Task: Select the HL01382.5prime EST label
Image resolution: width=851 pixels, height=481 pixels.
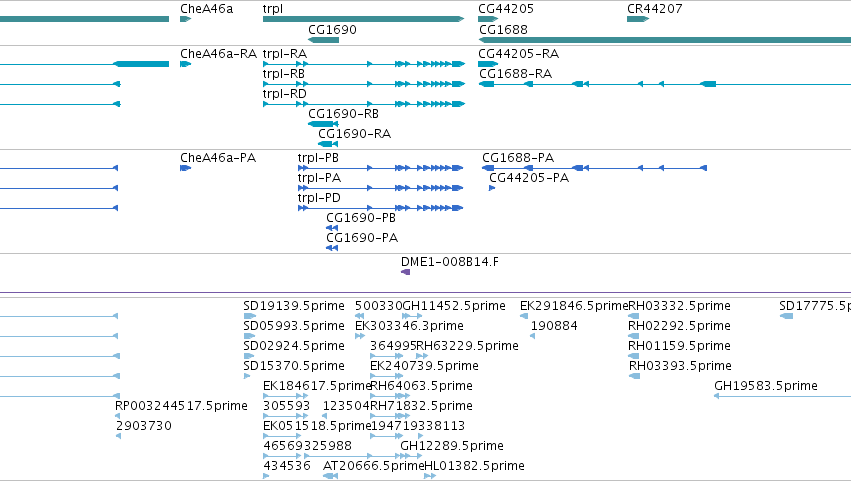Action: pyautogui.click(x=474, y=466)
